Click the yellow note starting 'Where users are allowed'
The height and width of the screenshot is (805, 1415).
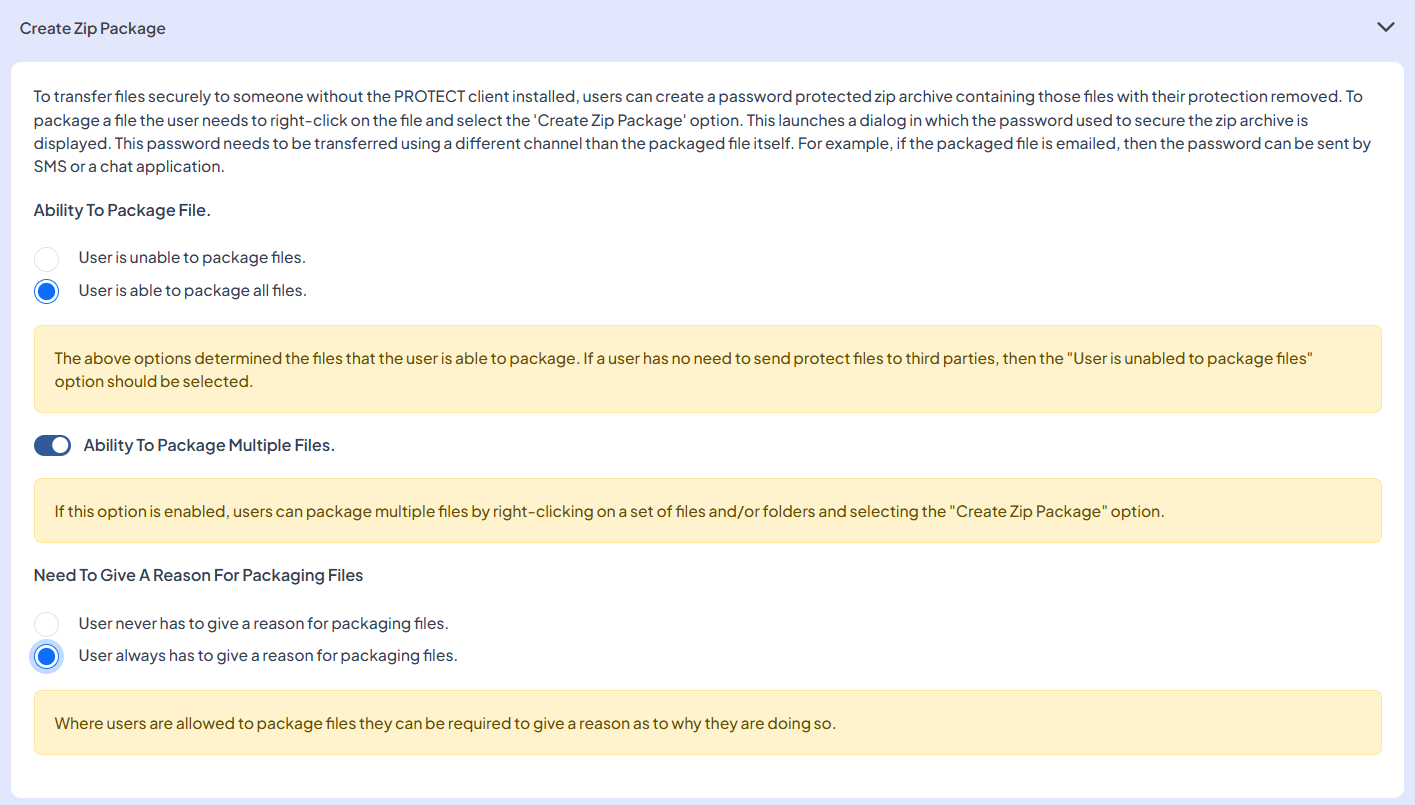coord(445,723)
